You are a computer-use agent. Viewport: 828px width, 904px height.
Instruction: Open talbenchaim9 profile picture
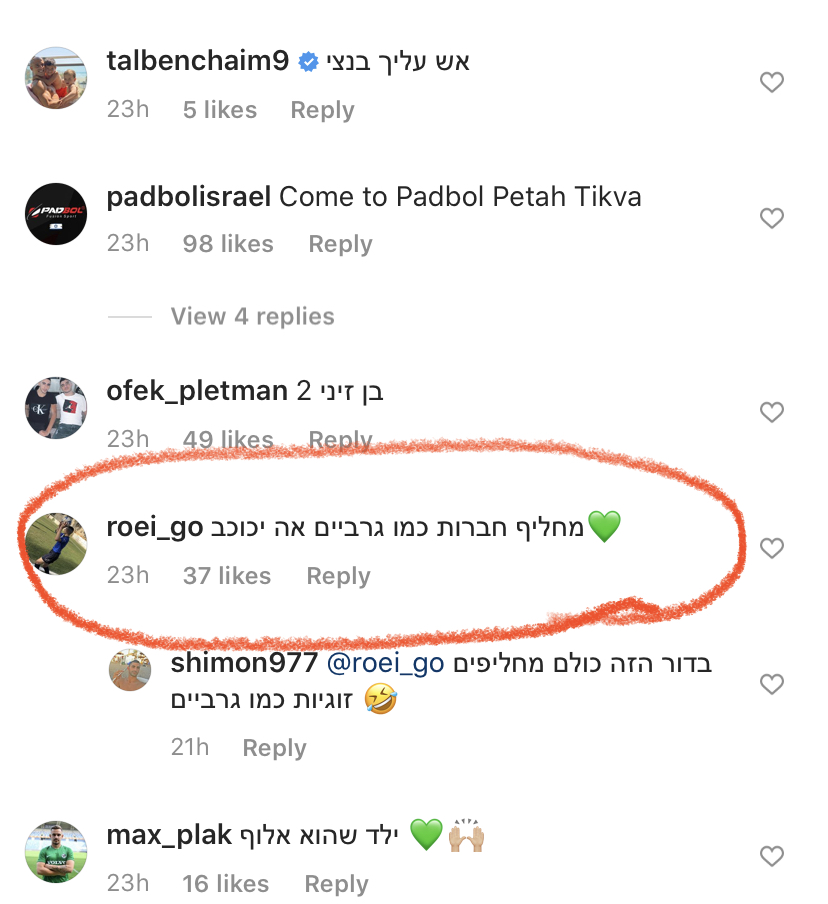(55, 77)
